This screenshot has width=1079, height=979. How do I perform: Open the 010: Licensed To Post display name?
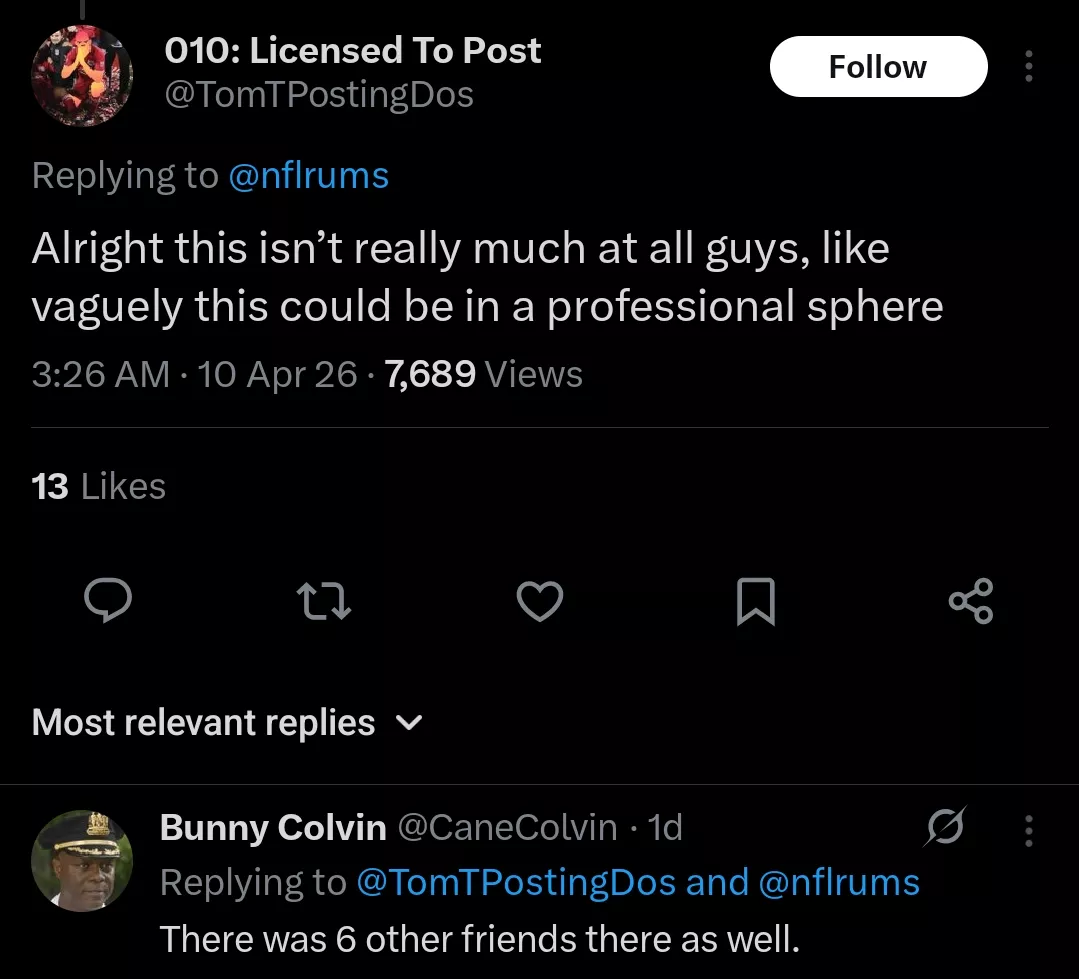(352, 51)
